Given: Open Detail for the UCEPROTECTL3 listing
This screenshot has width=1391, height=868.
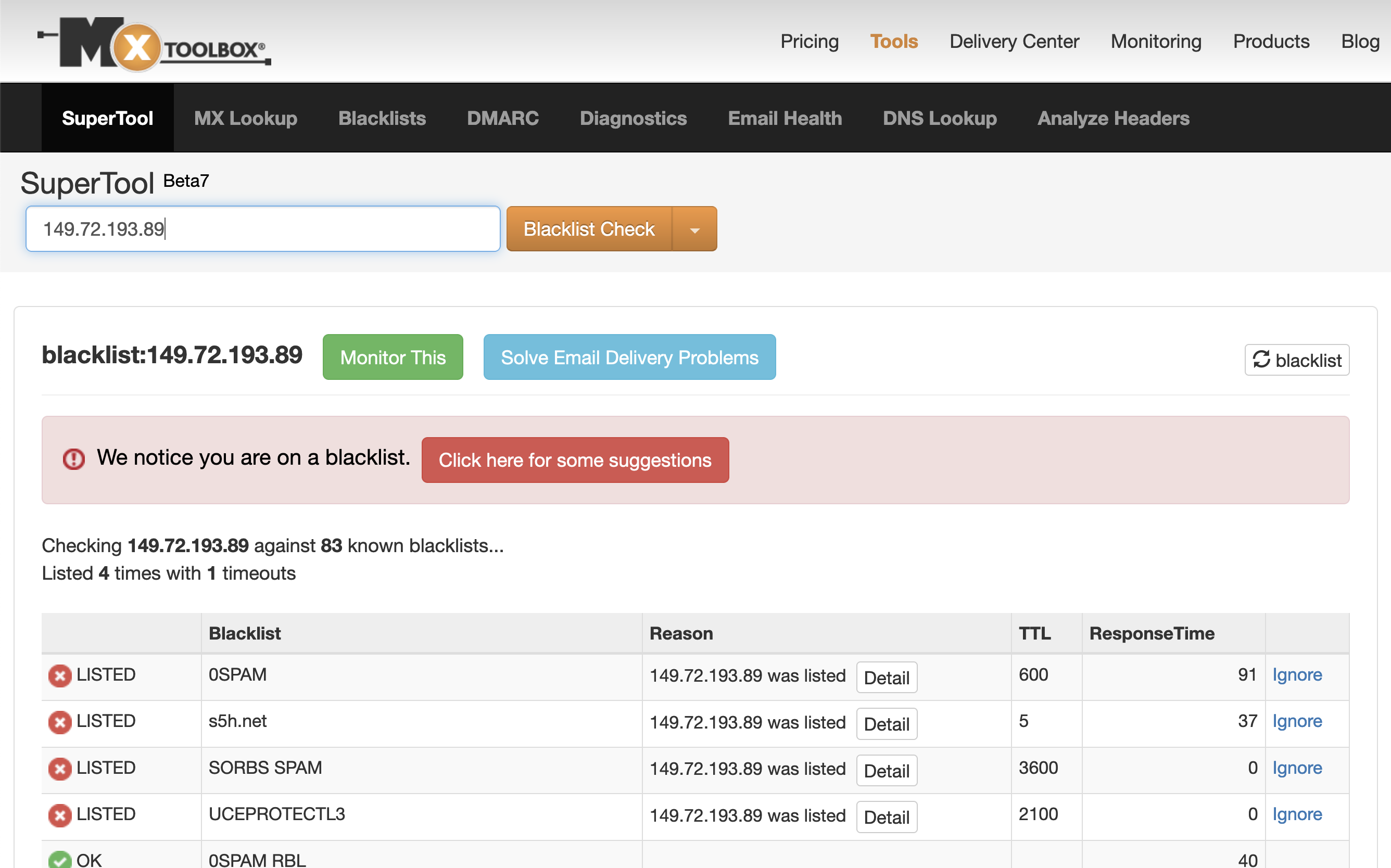Looking at the screenshot, I should coord(887,817).
